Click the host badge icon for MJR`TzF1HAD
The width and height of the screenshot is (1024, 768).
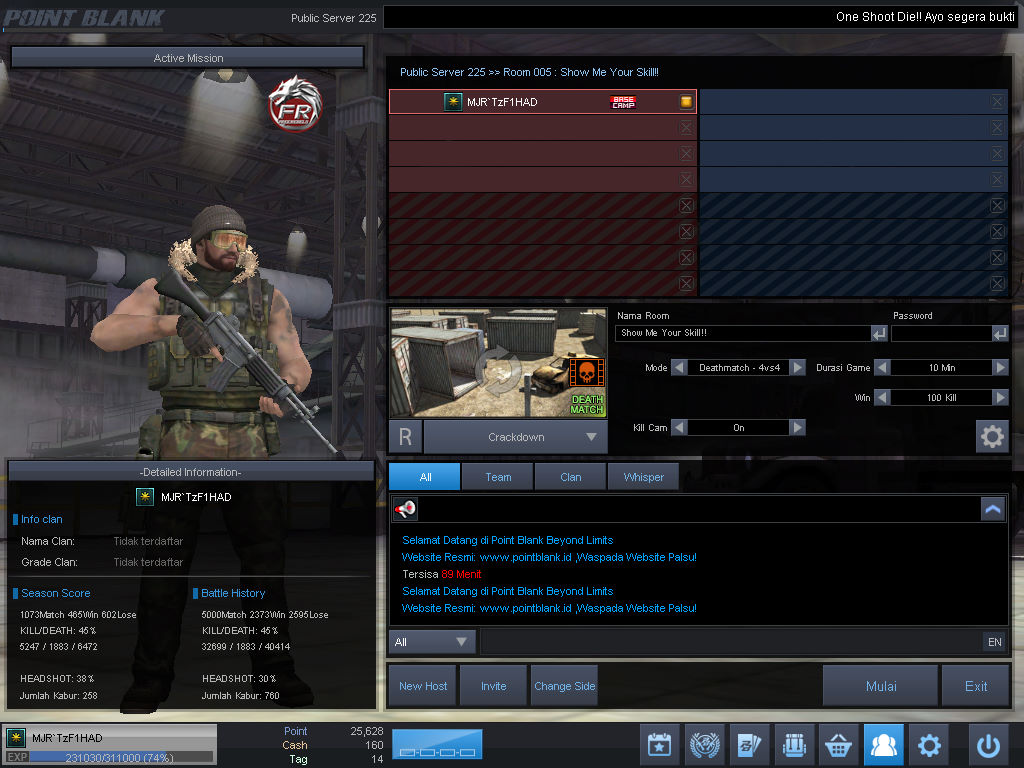(x=686, y=102)
